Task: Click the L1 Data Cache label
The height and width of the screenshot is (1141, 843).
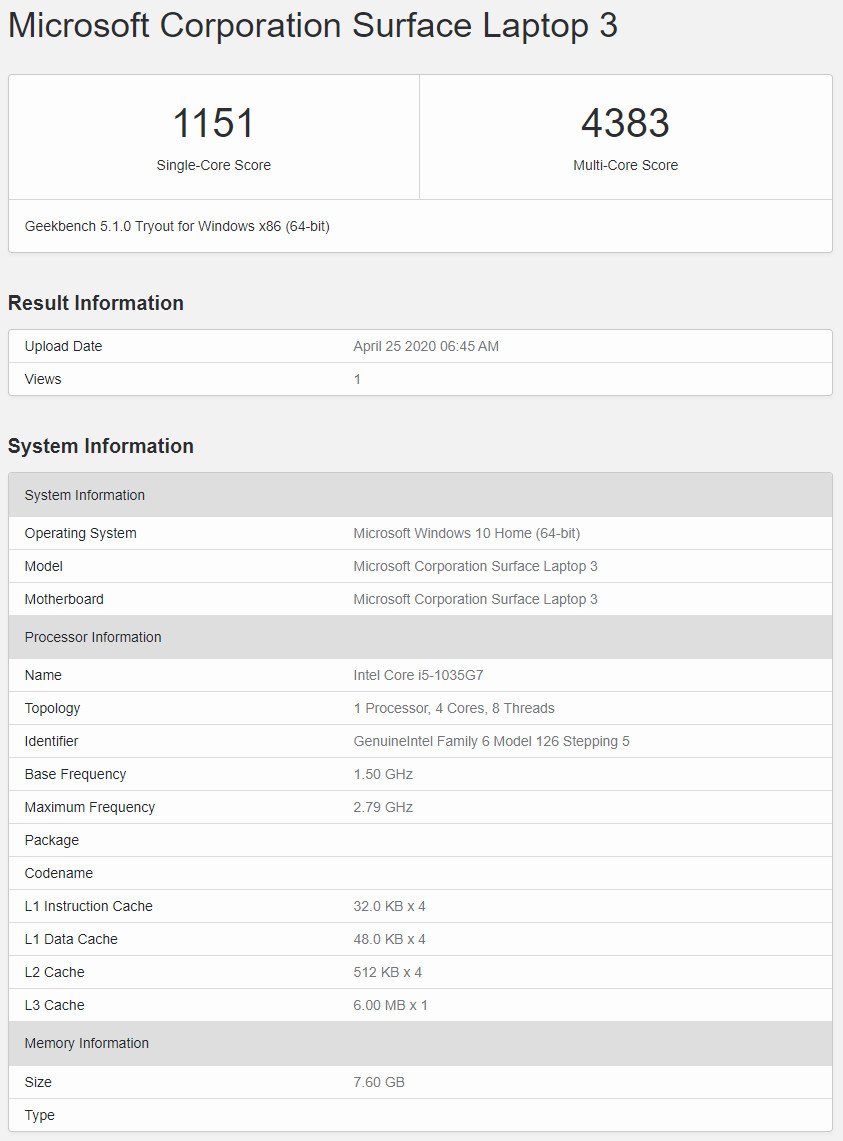Action: click(71, 939)
